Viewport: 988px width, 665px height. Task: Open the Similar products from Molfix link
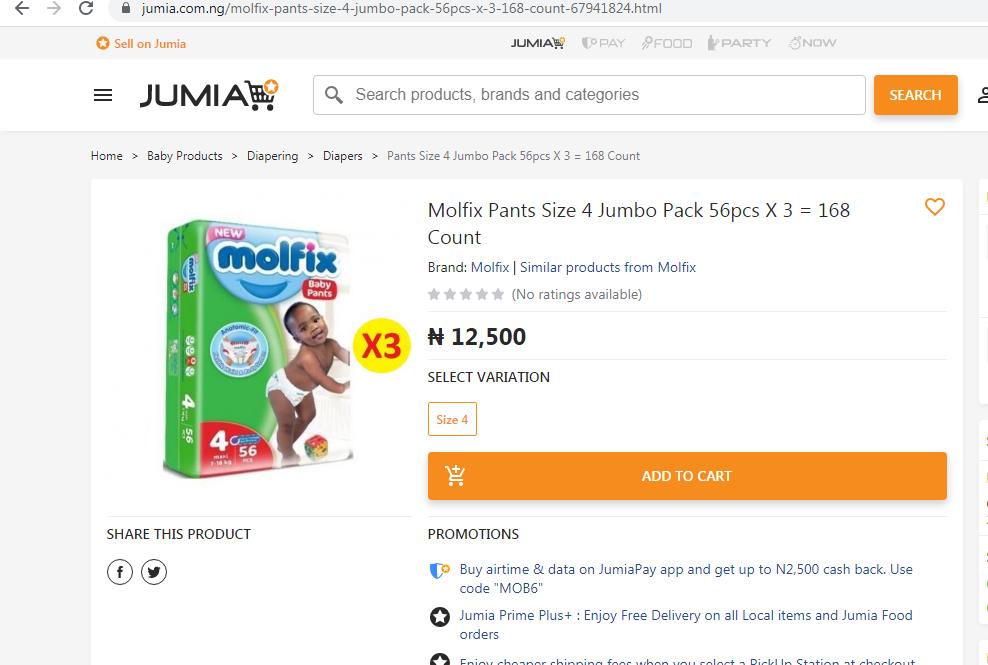click(x=607, y=267)
